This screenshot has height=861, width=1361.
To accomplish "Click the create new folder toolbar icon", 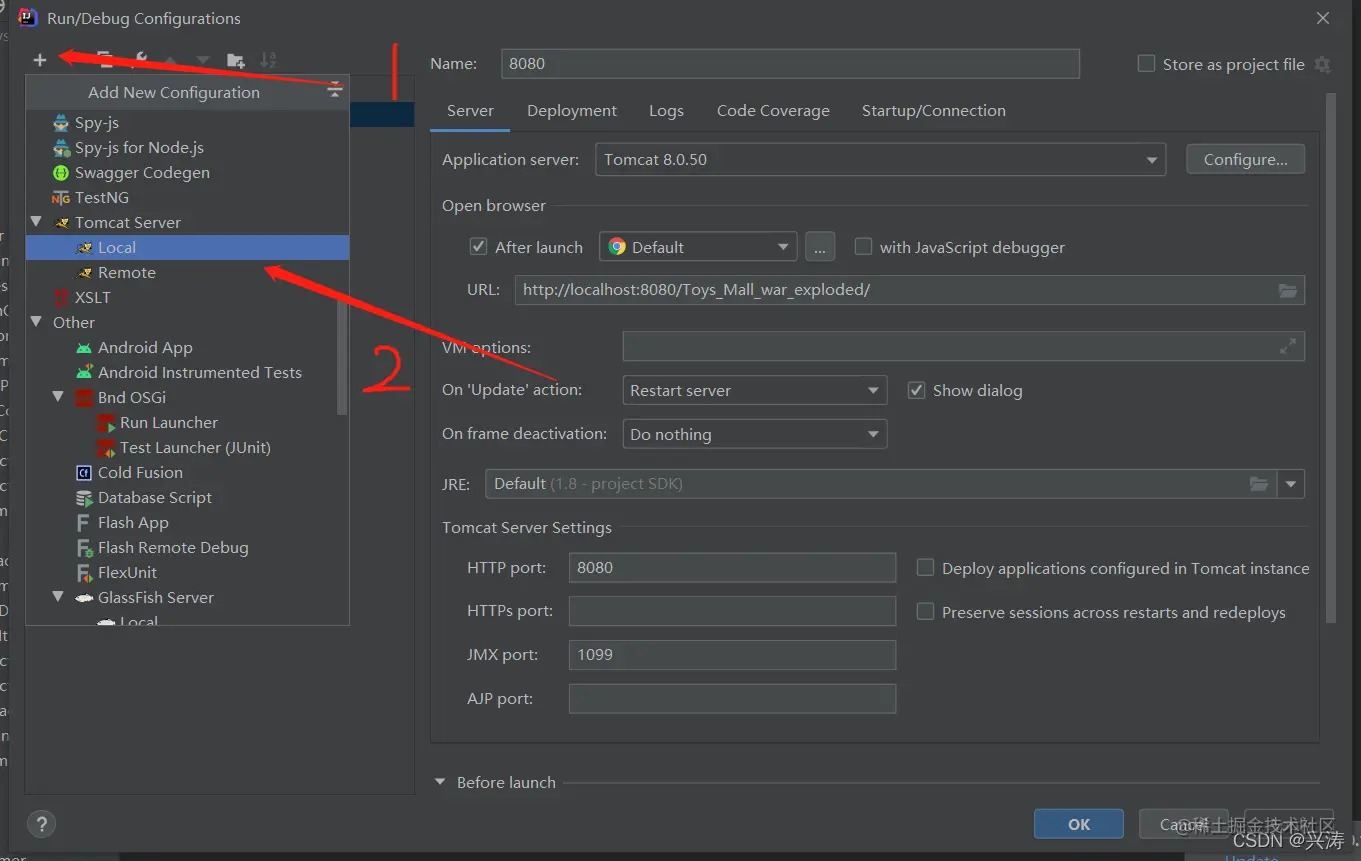I will pyautogui.click(x=236, y=60).
